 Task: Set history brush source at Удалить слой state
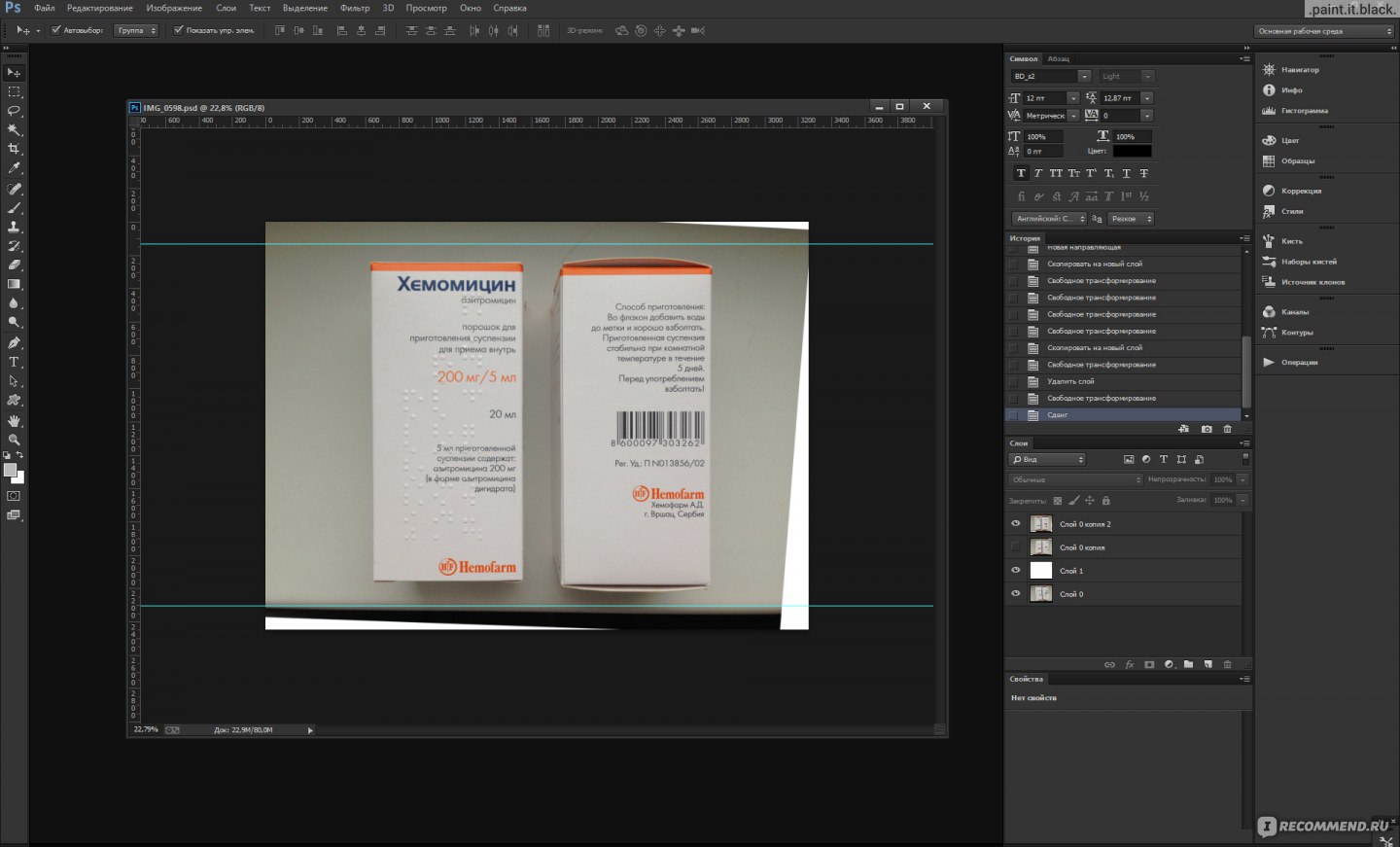pyautogui.click(x=1013, y=381)
